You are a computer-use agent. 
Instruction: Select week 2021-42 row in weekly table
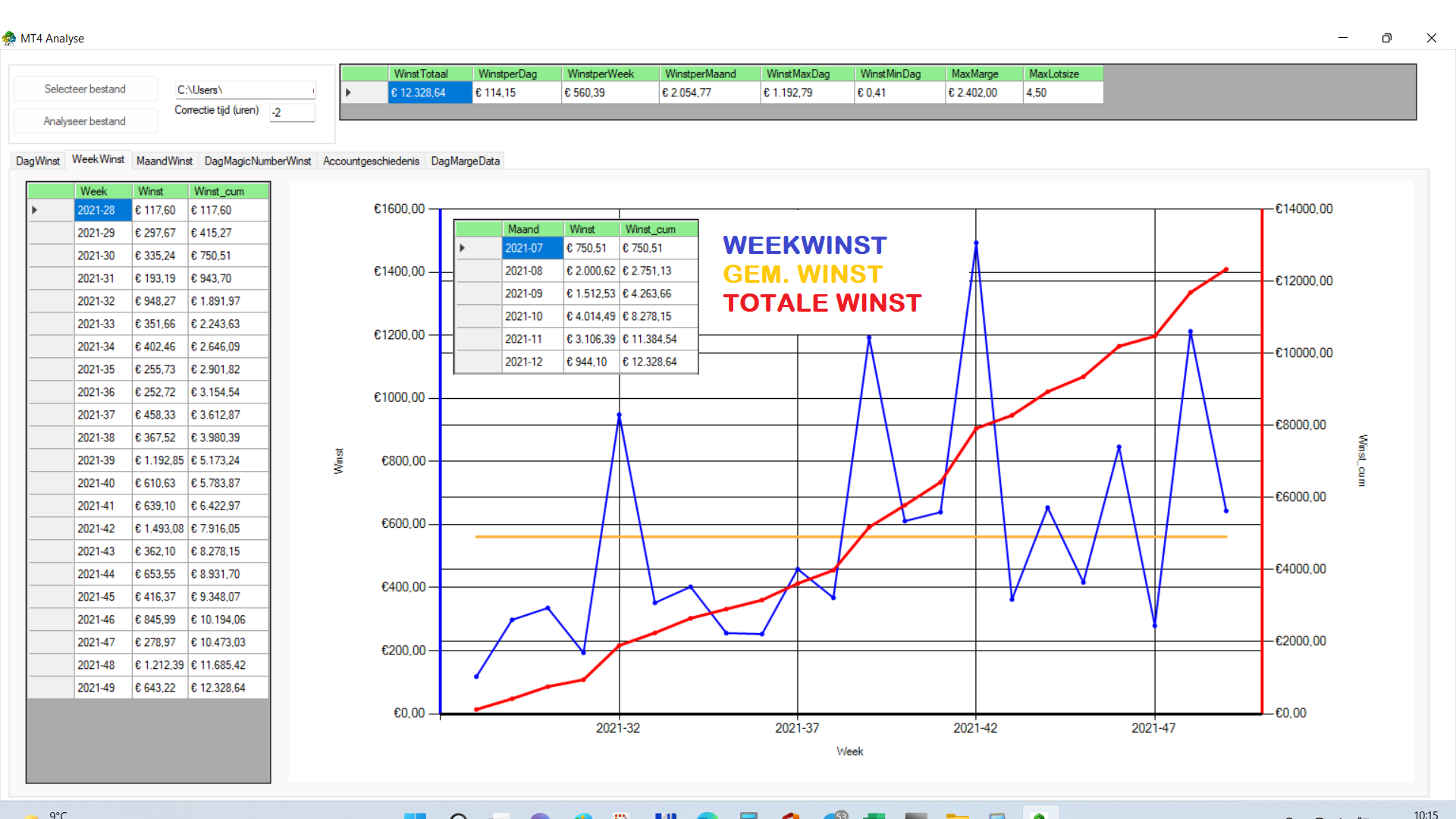tap(97, 529)
